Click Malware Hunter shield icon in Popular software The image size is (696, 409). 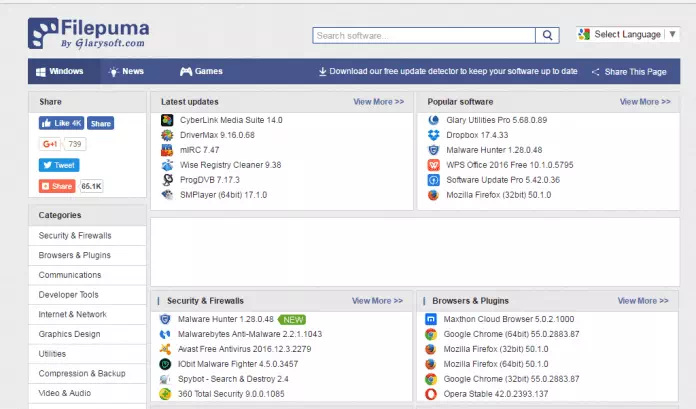433,150
